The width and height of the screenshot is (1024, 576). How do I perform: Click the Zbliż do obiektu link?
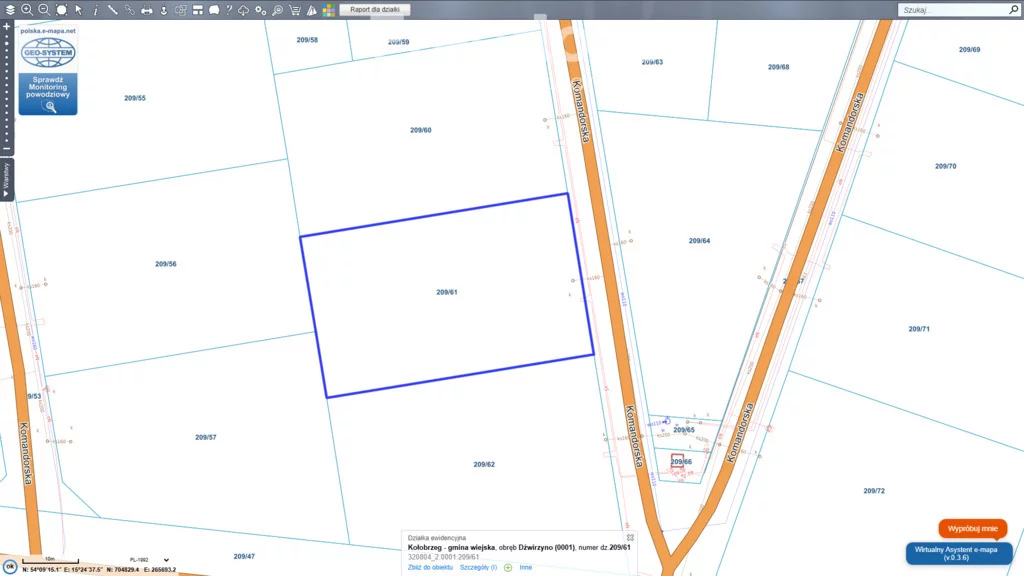(430, 567)
